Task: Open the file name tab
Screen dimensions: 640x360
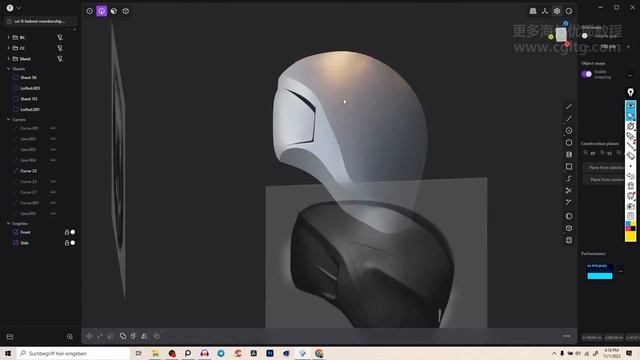Action: pos(40,21)
